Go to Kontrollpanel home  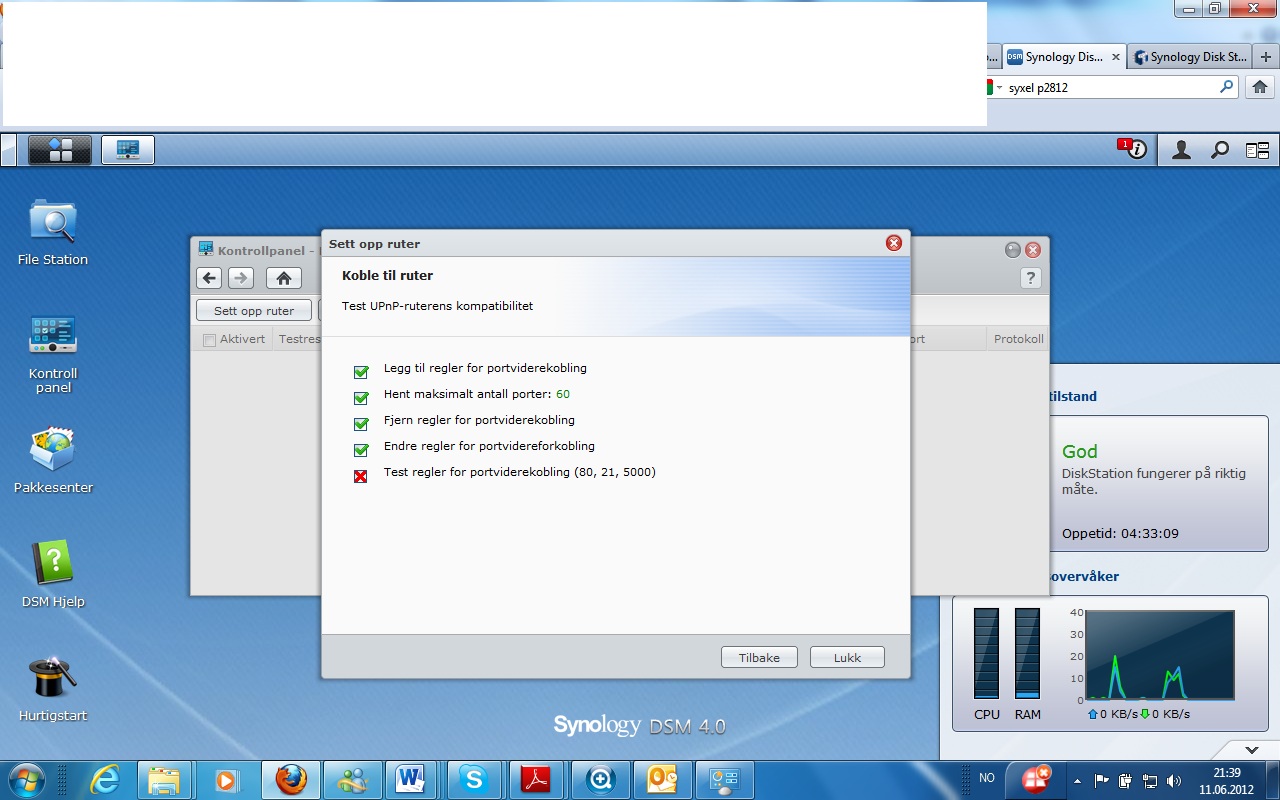284,278
